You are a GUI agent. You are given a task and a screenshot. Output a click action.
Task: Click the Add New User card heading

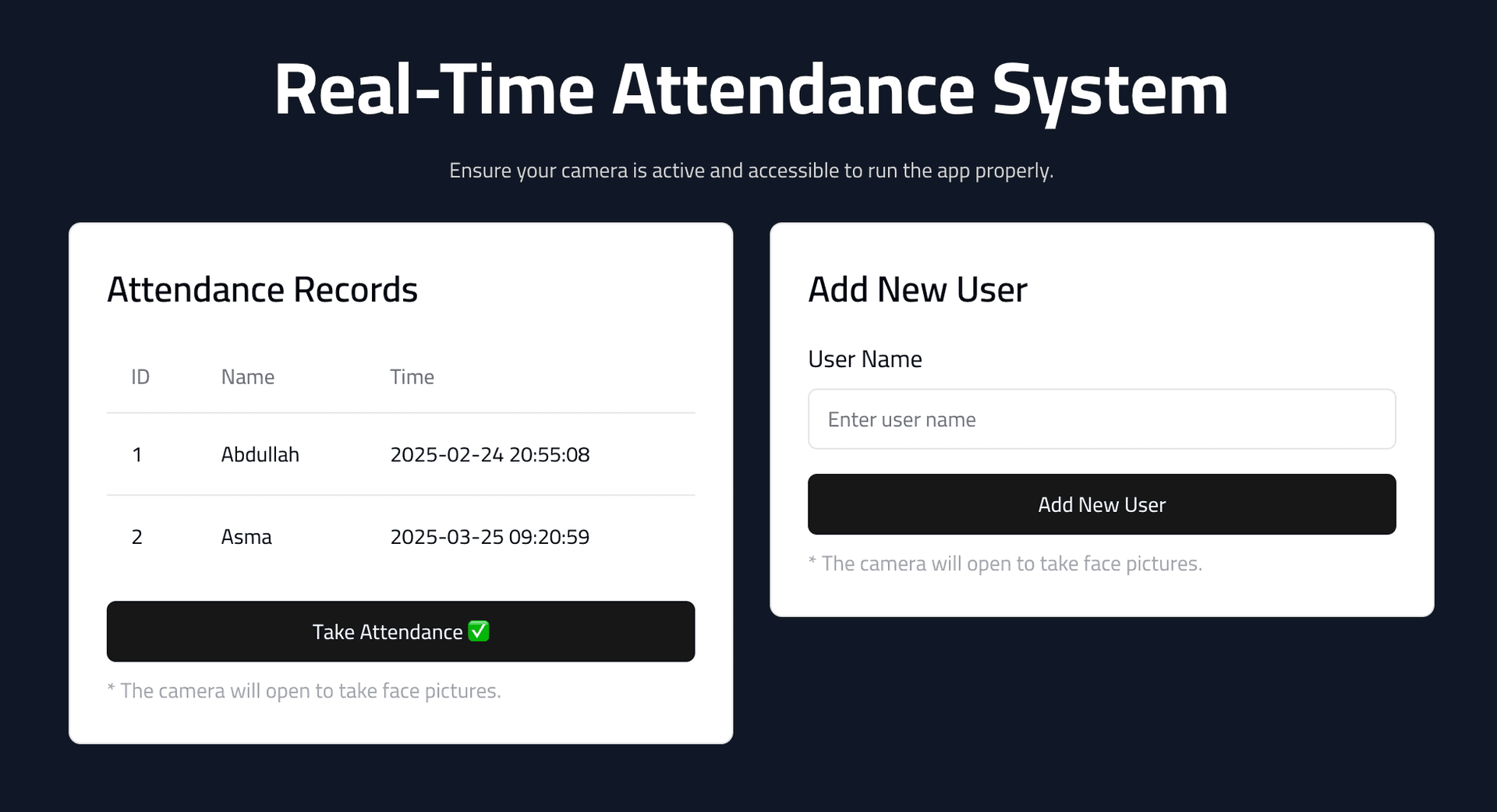coord(918,289)
